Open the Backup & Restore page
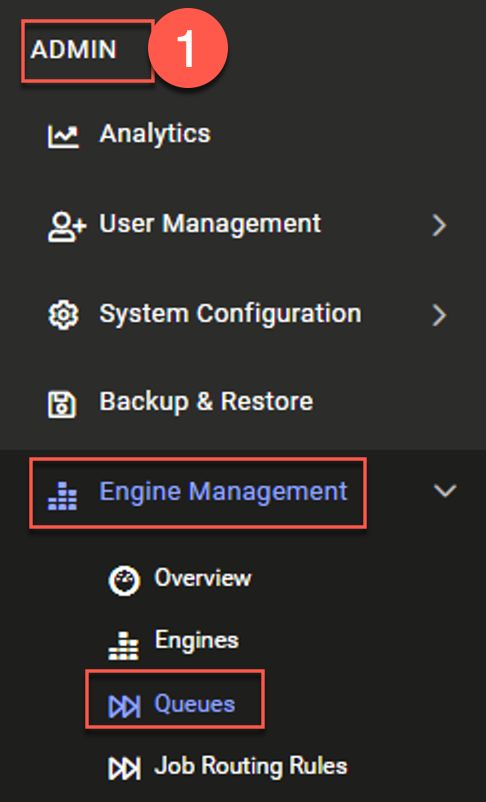 (x=206, y=402)
